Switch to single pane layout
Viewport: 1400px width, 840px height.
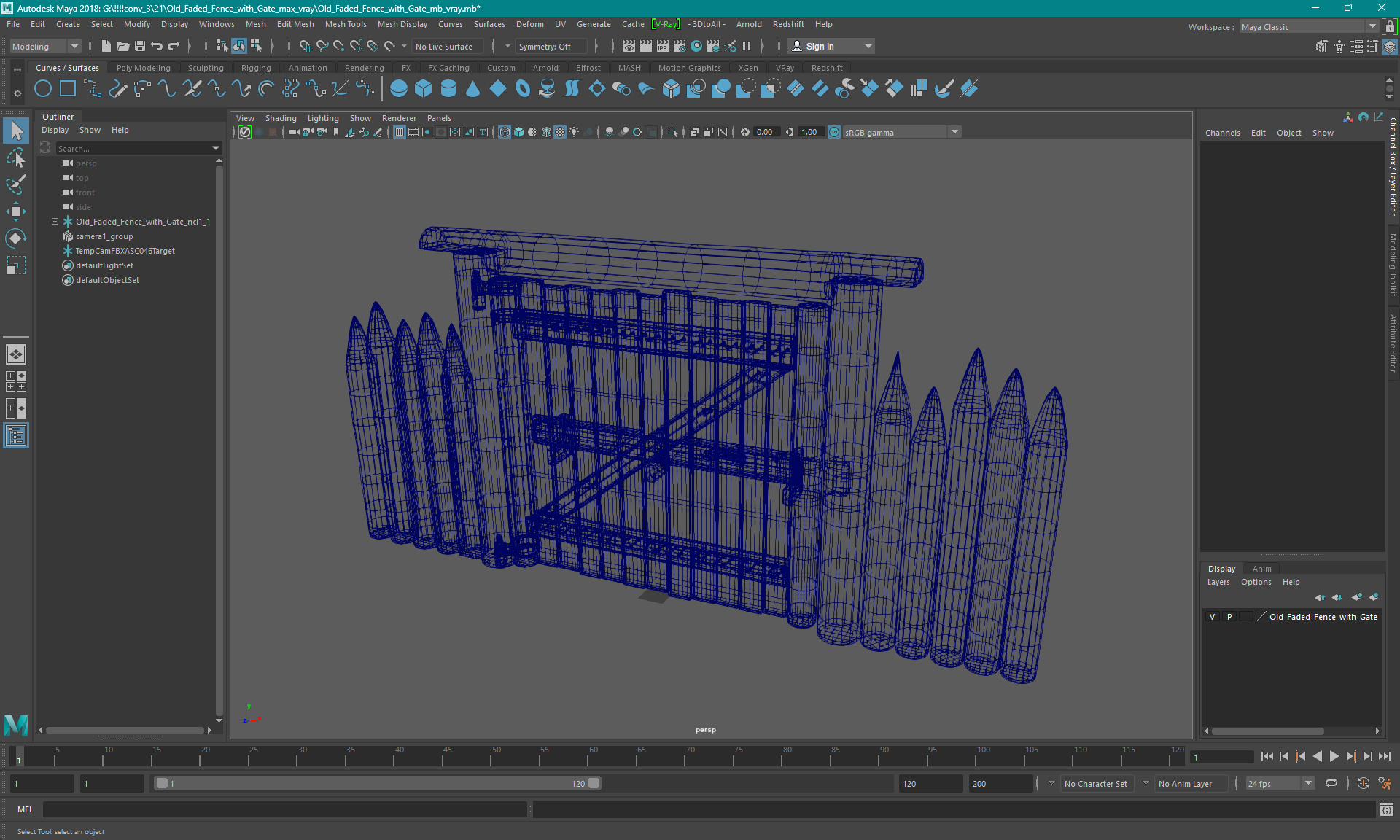tap(16, 354)
